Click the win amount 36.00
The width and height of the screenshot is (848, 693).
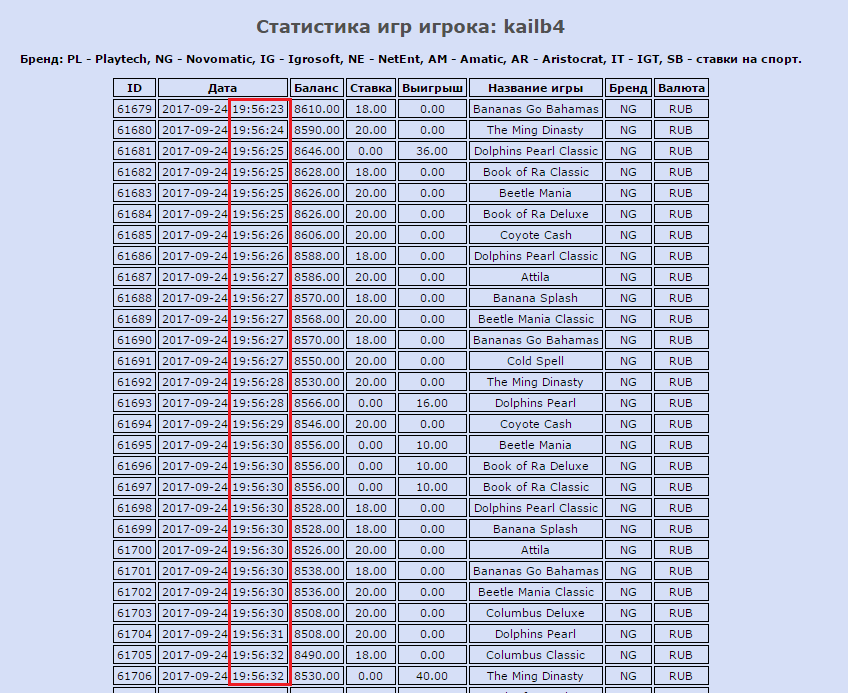coord(432,151)
